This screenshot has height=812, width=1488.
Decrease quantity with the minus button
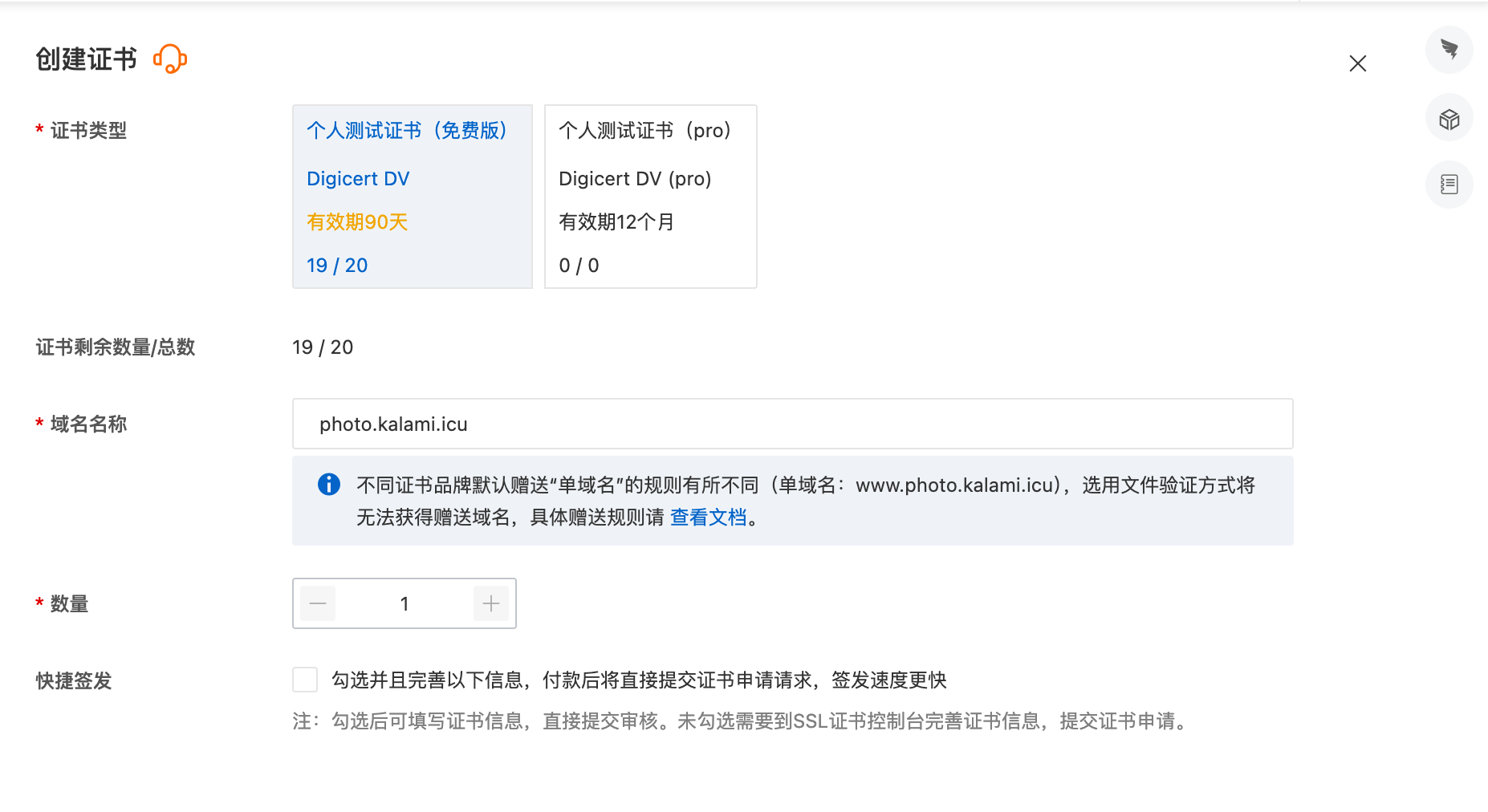coord(318,603)
